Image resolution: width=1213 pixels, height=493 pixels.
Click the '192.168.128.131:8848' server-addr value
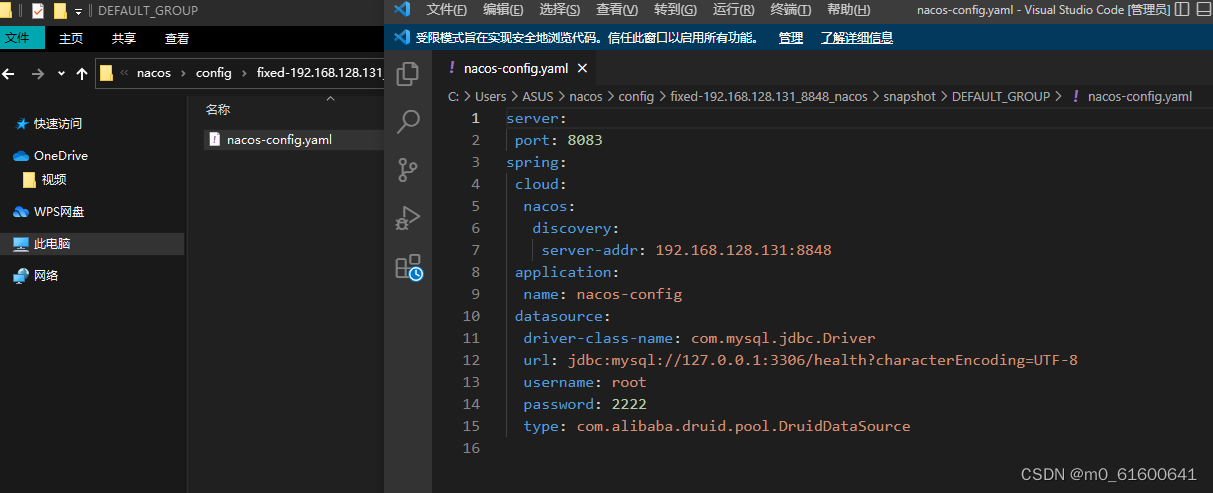click(744, 250)
